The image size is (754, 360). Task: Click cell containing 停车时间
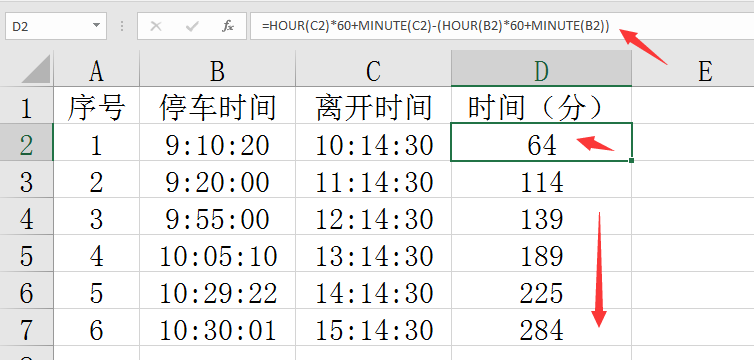(217, 105)
